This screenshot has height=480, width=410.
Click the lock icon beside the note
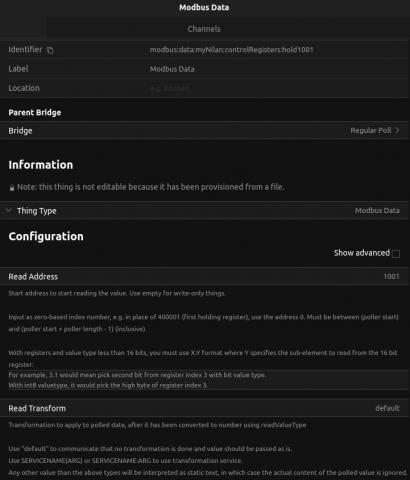(x=12, y=188)
